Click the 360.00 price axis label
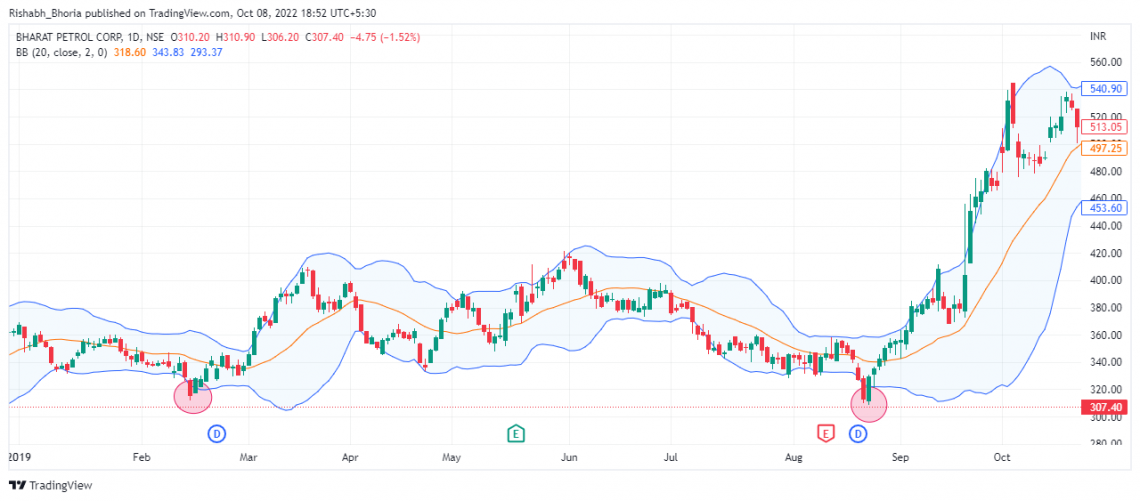The height and width of the screenshot is (501, 1140). point(1107,335)
